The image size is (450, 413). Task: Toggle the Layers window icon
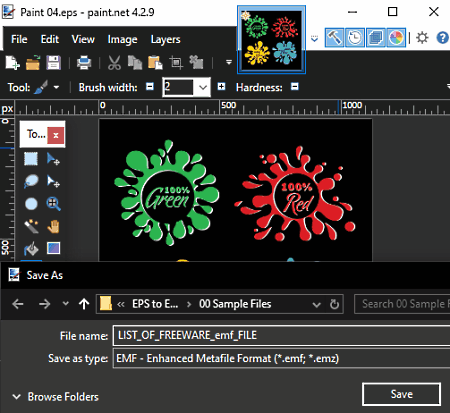375,37
